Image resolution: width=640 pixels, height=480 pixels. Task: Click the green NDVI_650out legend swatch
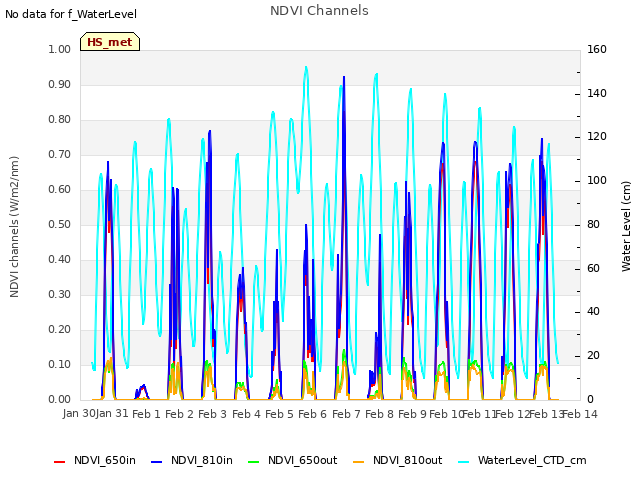coord(253,462)
